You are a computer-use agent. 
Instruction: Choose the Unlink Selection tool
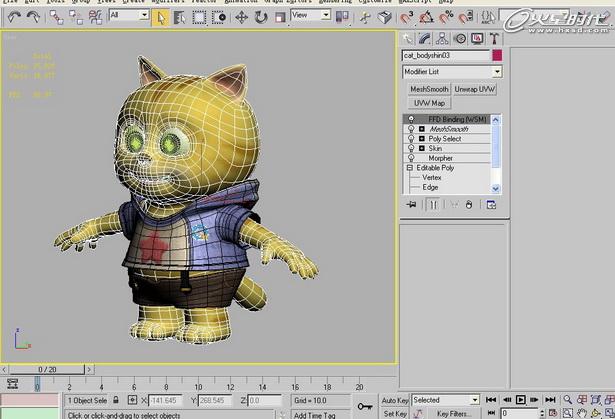pos(76,17)
